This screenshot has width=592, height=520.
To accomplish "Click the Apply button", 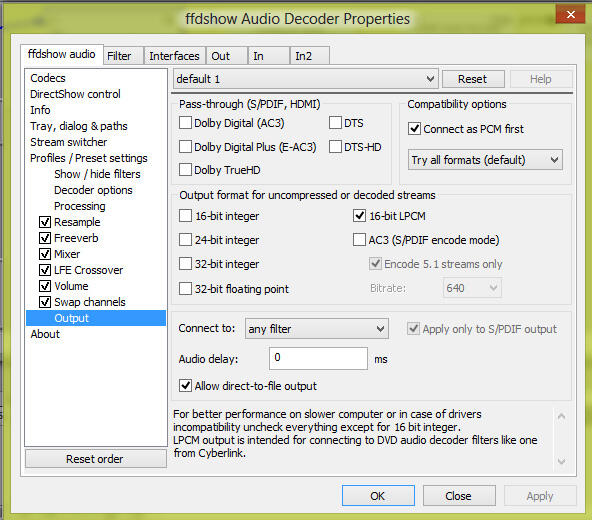I will point(540,495).
